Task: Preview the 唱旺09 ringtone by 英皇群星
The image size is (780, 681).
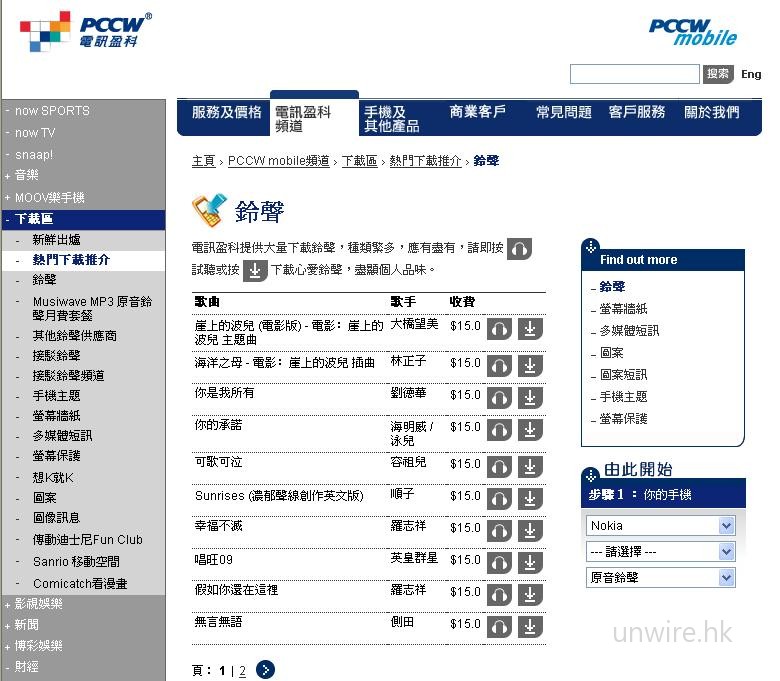Action: [499, 563]
